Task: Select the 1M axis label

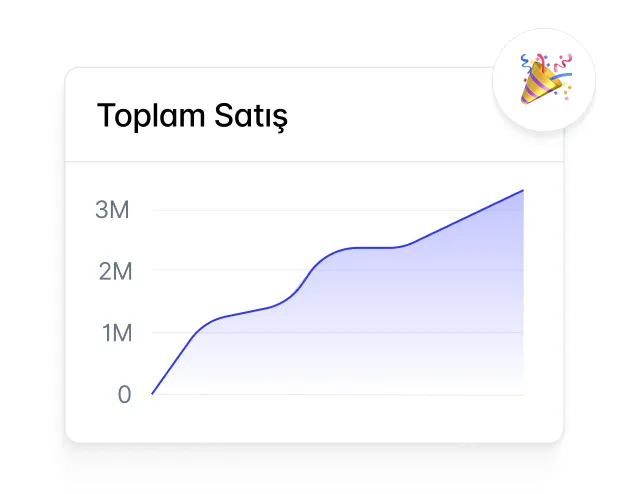Action: tap(116, 333)
